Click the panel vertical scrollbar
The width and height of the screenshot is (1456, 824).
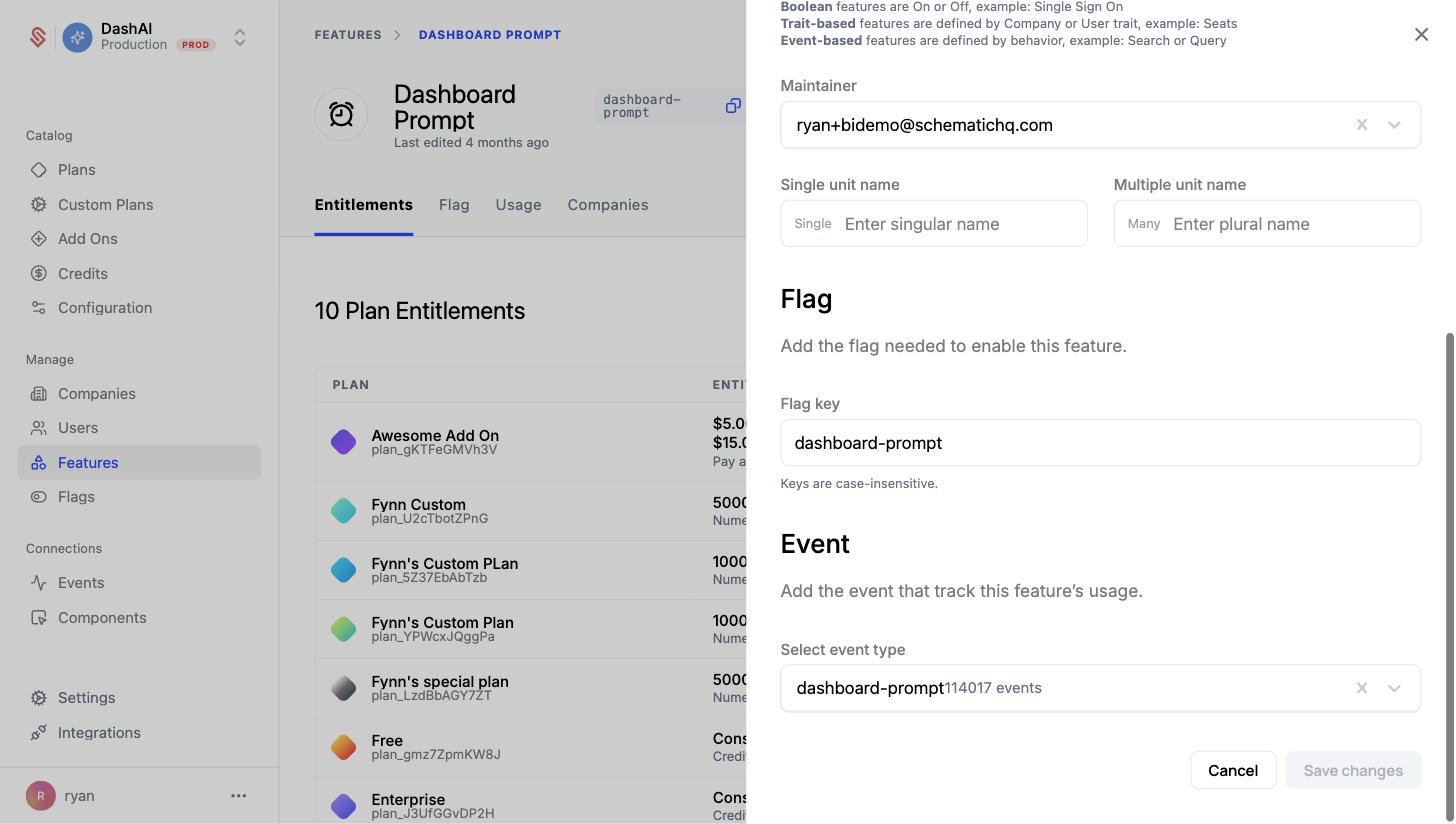pyautogui.click(x=1449, y=576)
